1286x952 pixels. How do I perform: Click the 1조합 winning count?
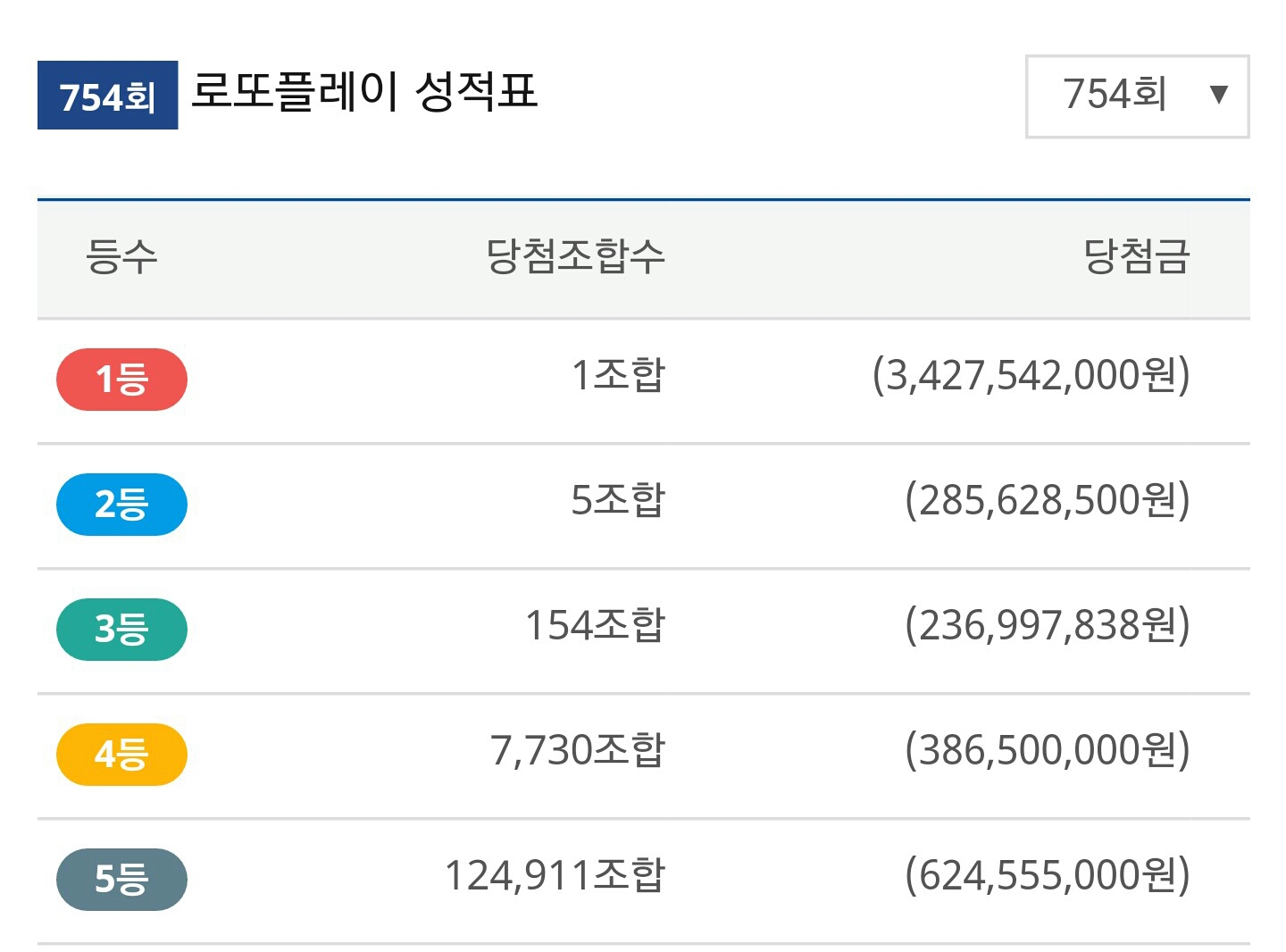[618, 375]
